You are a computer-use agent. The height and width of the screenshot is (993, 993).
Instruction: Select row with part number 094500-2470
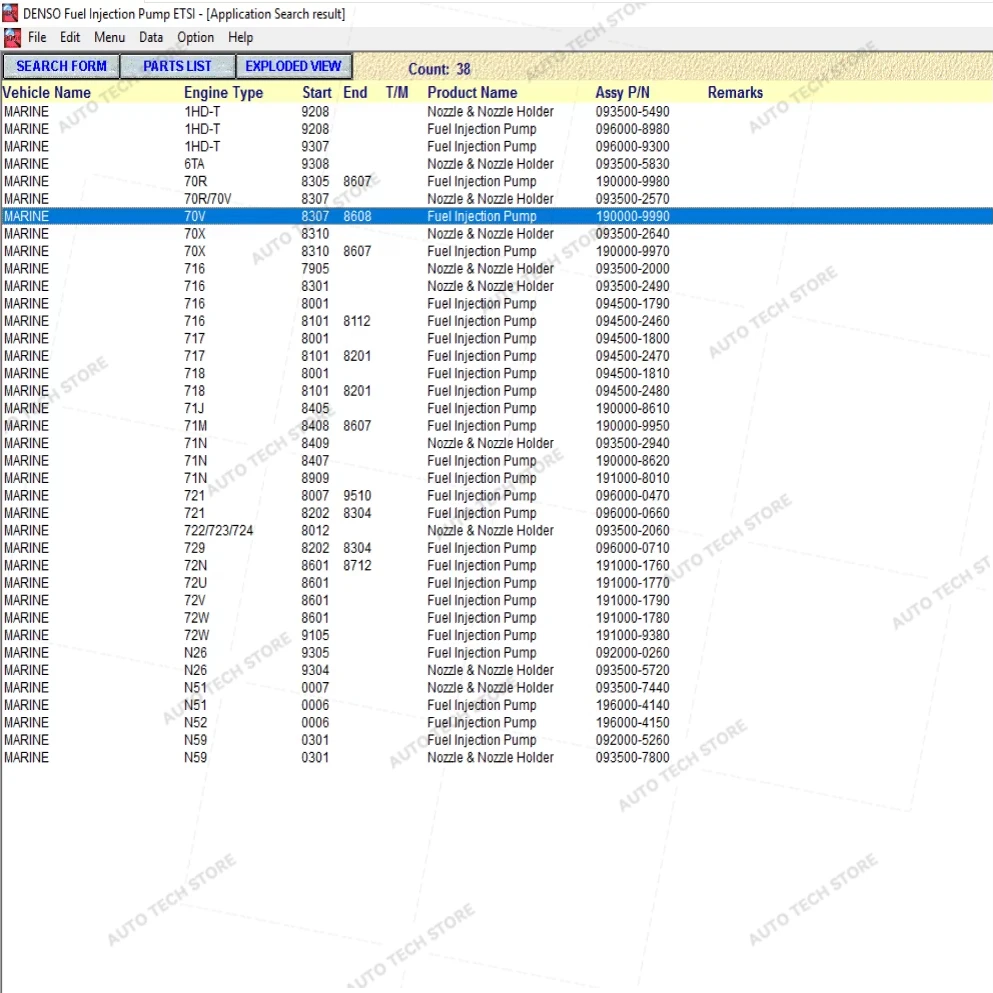click(x=496, y=356)
